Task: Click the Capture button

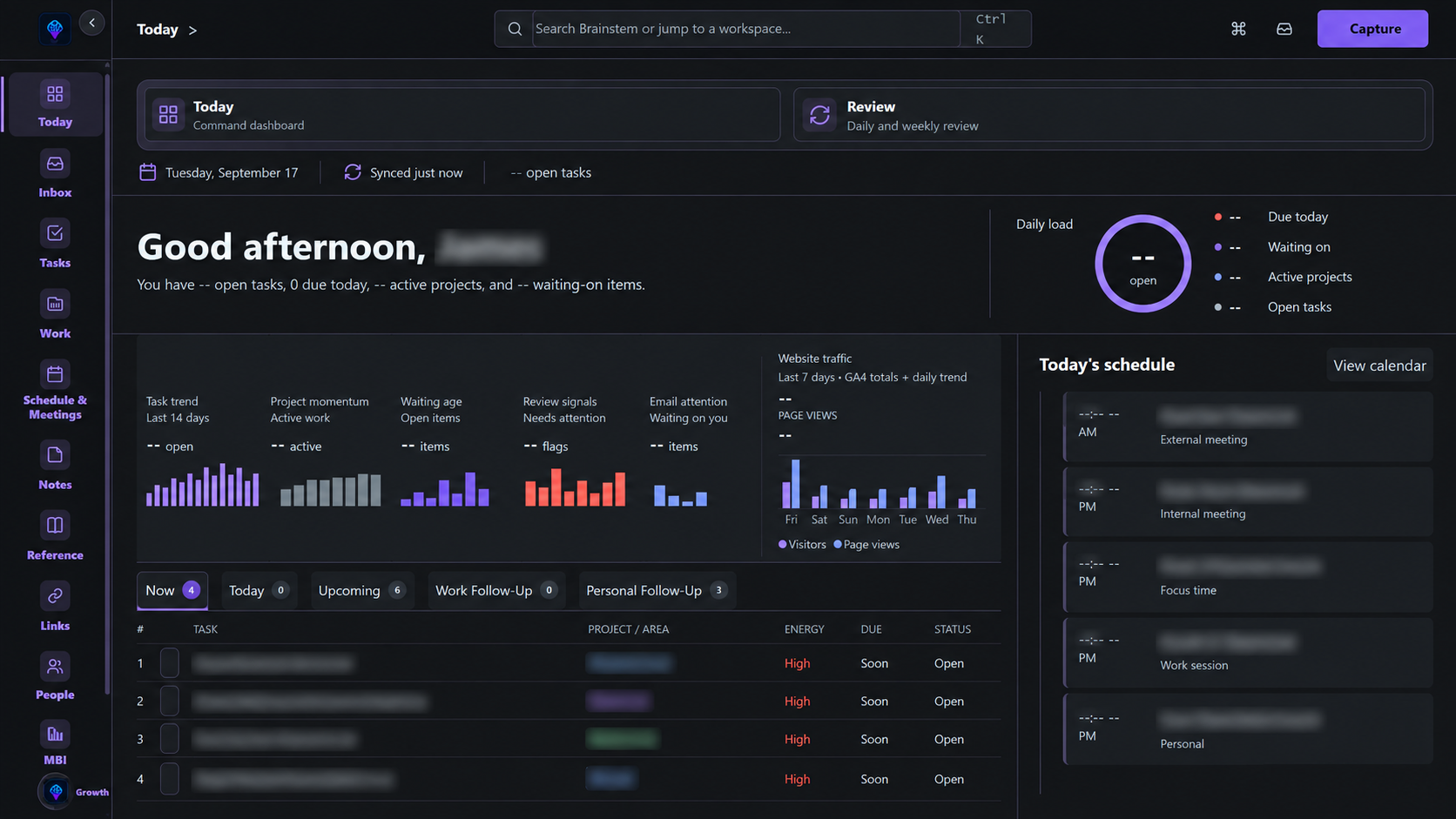Action: [1372, 29]
